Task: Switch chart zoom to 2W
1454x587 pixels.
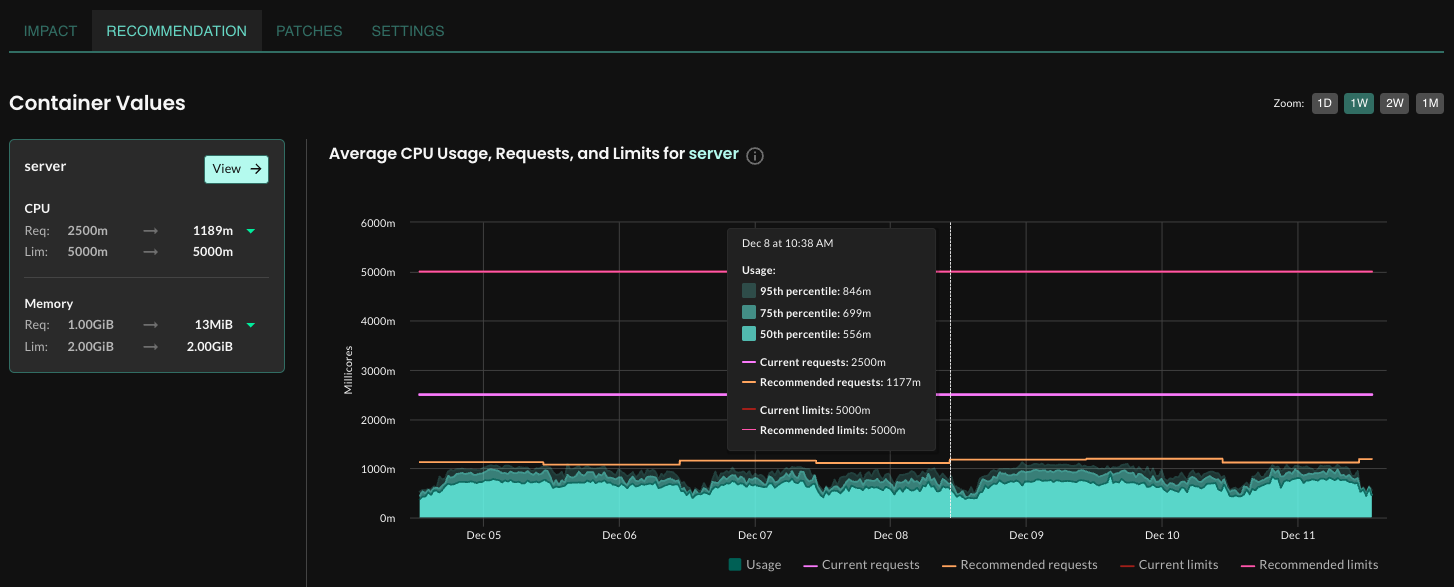Action: 1394,103
